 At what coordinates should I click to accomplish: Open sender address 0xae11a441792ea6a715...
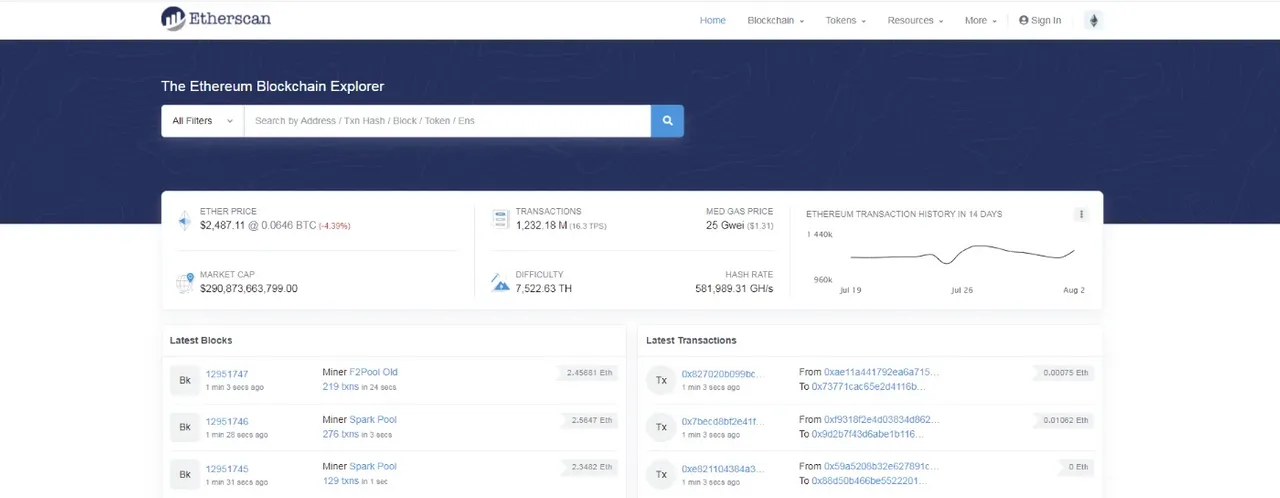[882, 372]
